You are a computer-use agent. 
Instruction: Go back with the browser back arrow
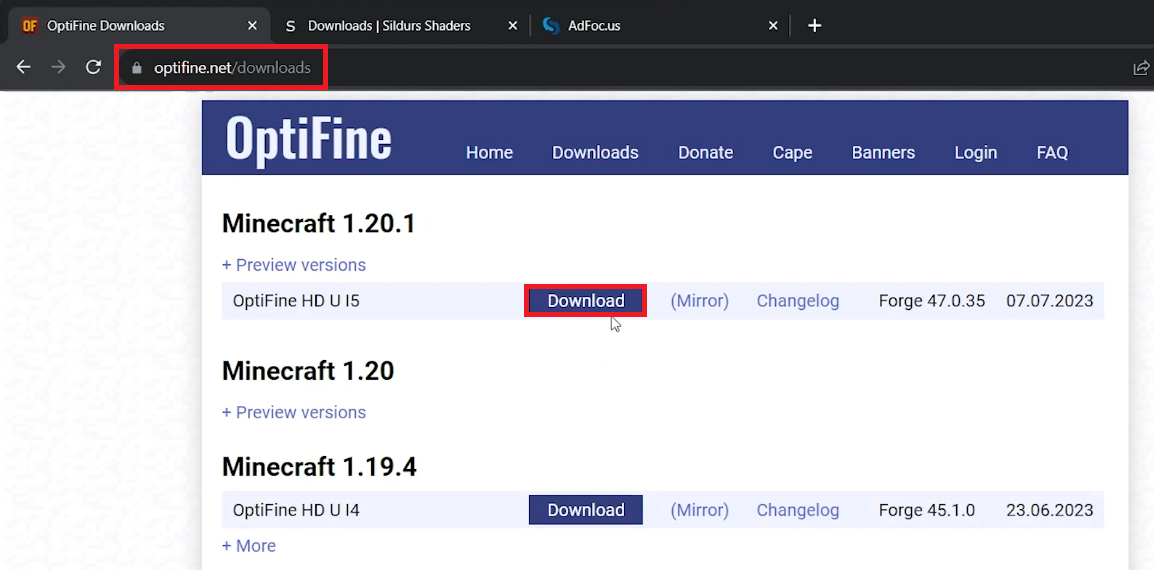pyautogui.click(x=24, y=67)
